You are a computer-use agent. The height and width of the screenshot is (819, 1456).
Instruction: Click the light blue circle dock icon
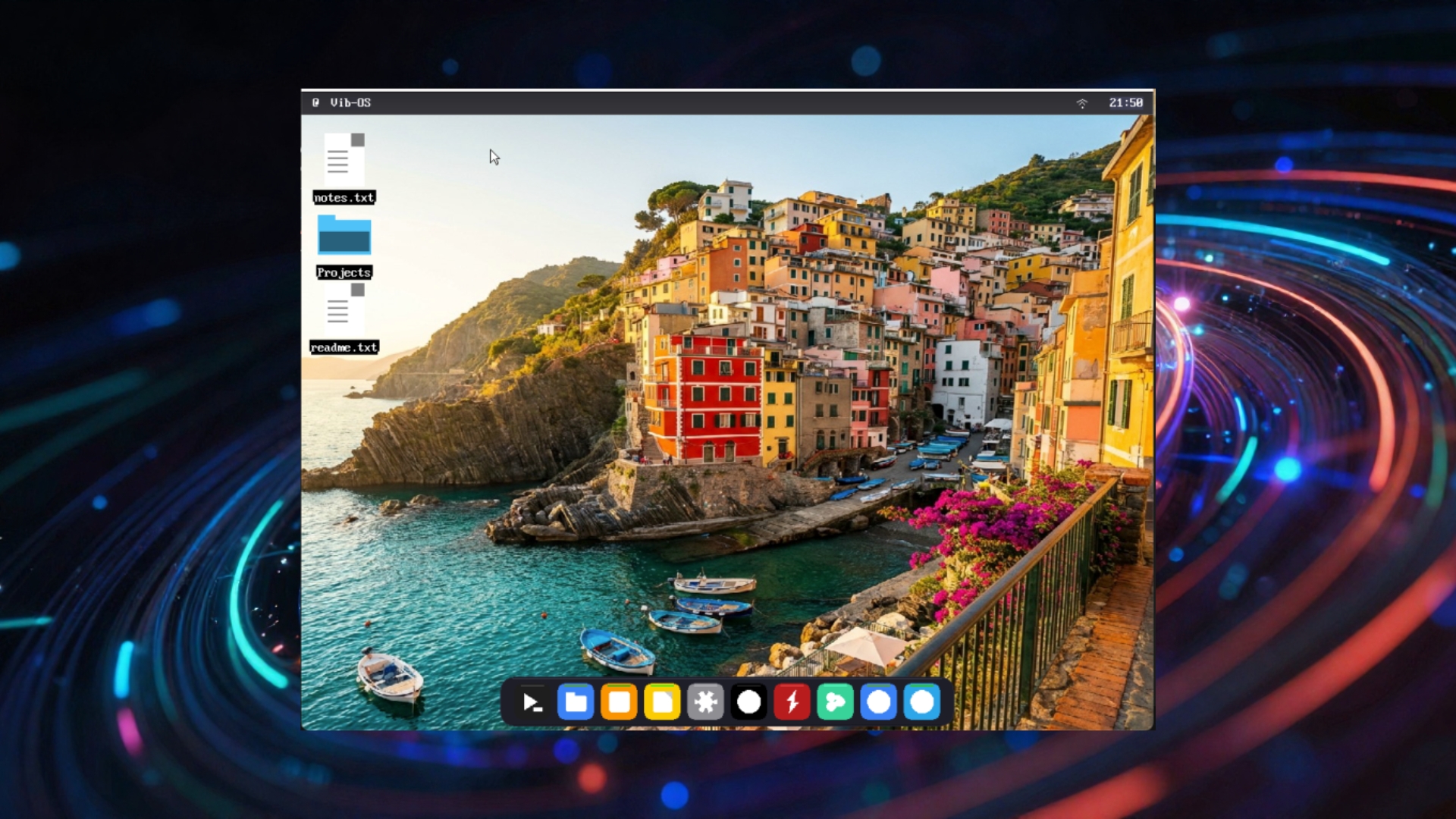point(921,702)
